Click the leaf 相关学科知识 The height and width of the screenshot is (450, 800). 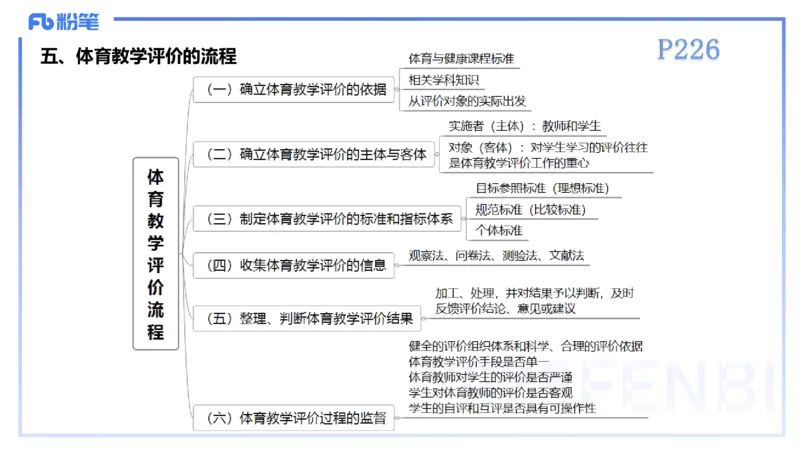(x=443, y=80)
